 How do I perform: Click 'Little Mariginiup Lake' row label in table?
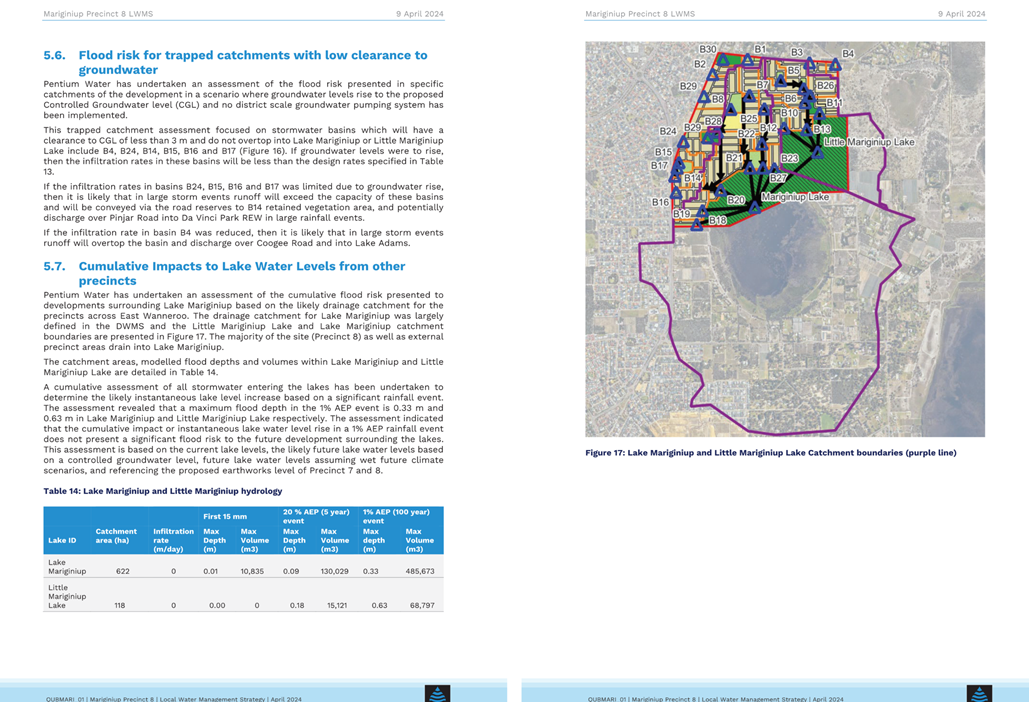(x=67, y=596)
